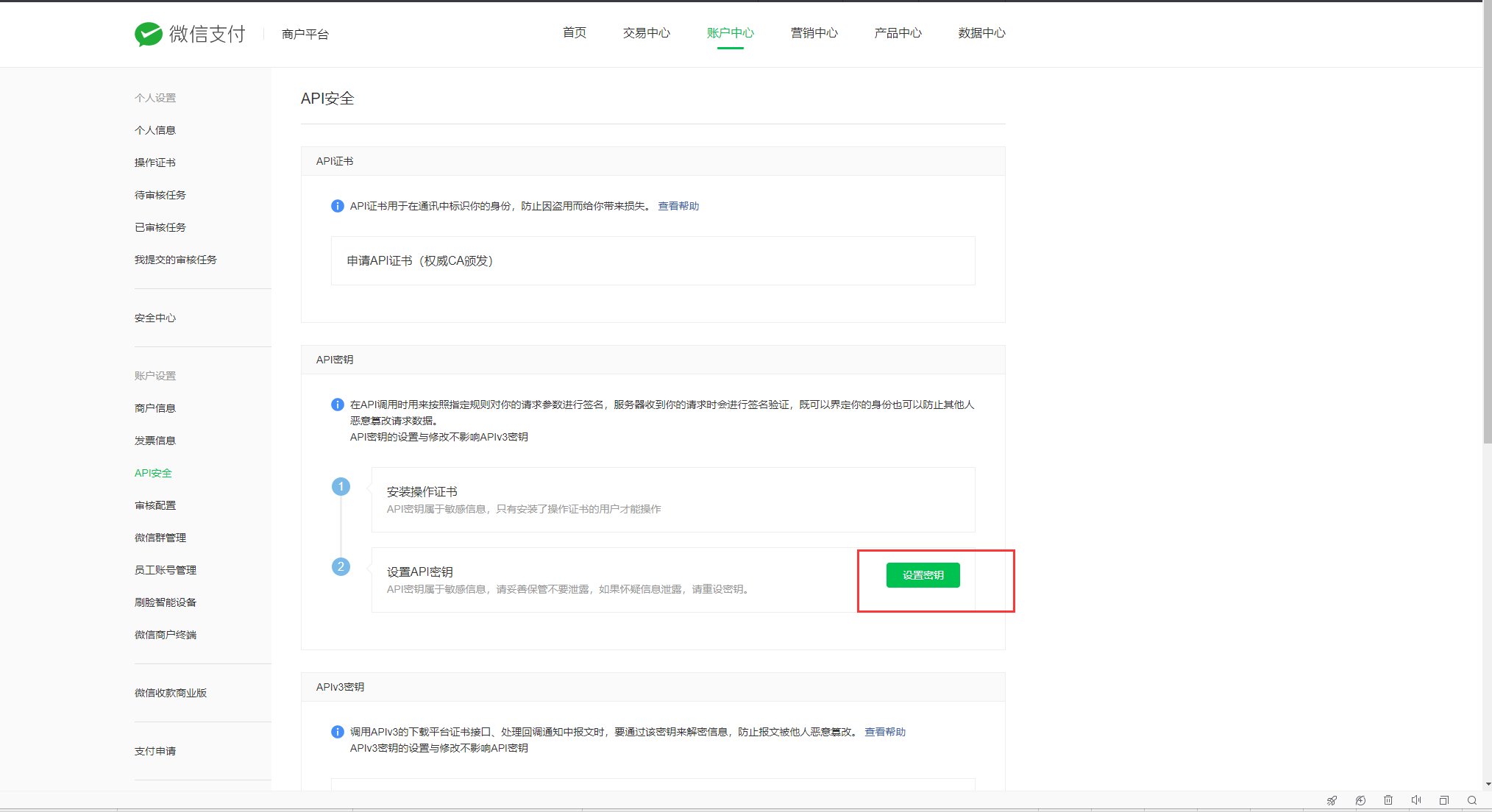Click the step 2 circle marker
This screenshot has height=812, width=1492.
(x=341, y=567)
